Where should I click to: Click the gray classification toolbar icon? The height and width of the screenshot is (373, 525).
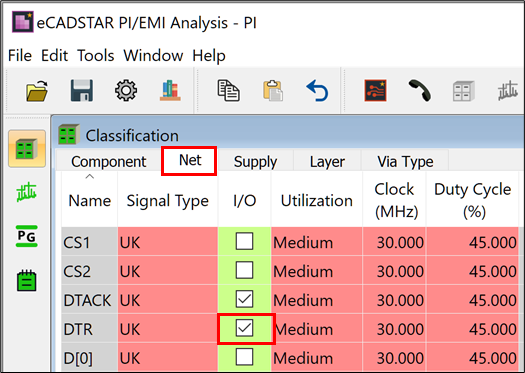(464, 91)
